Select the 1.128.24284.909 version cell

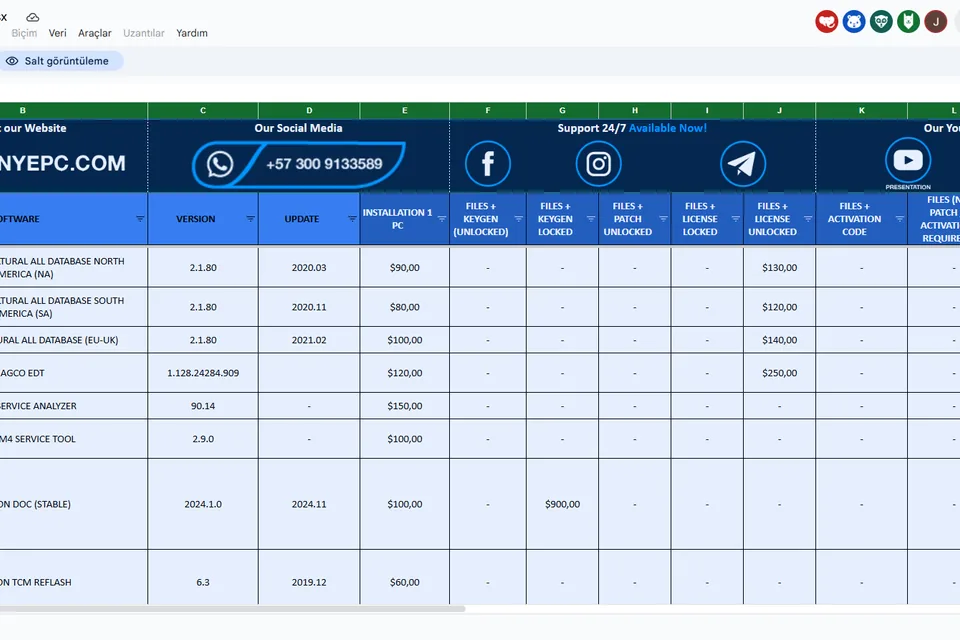[x=203, y=373]
